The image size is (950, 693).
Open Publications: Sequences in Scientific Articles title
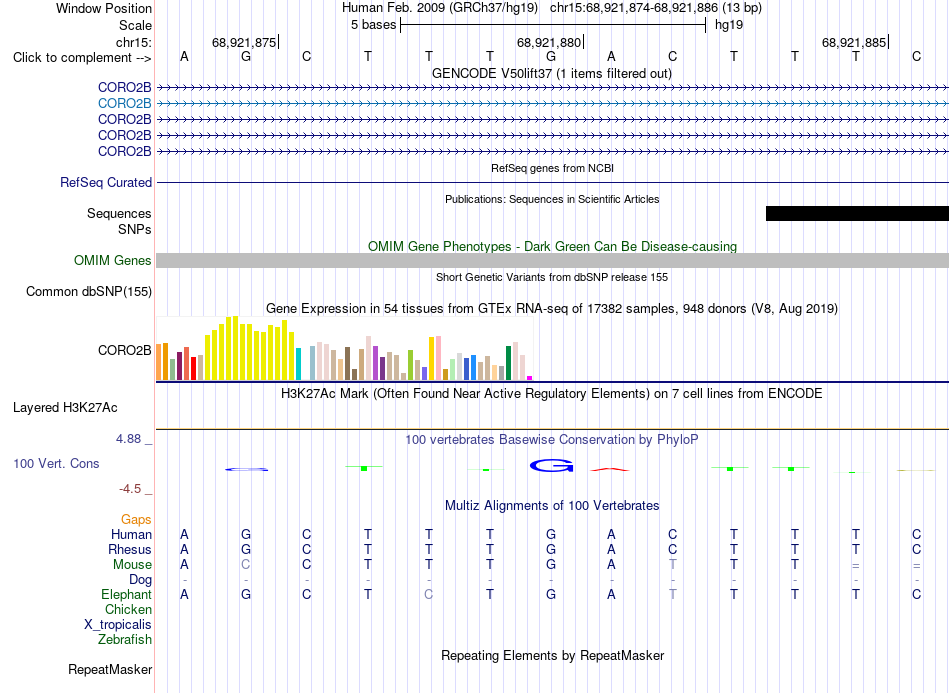pyautogui.click(x=552, y=199)
